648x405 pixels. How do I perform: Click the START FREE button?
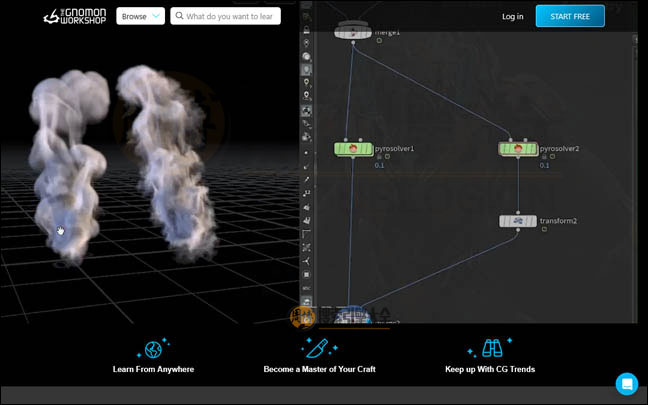(570, 16)
